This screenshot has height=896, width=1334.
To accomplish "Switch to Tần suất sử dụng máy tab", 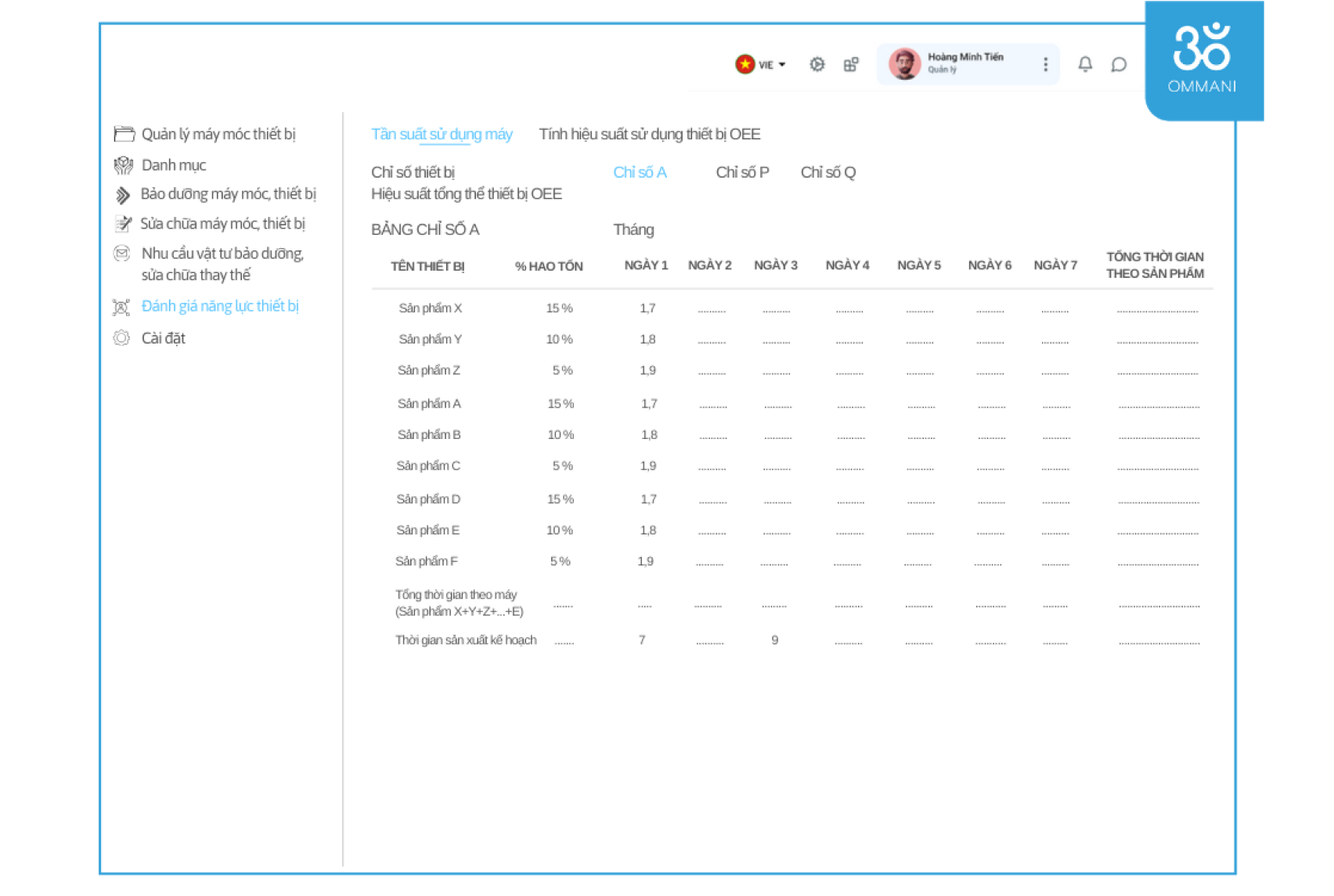I will coord(442,134).
